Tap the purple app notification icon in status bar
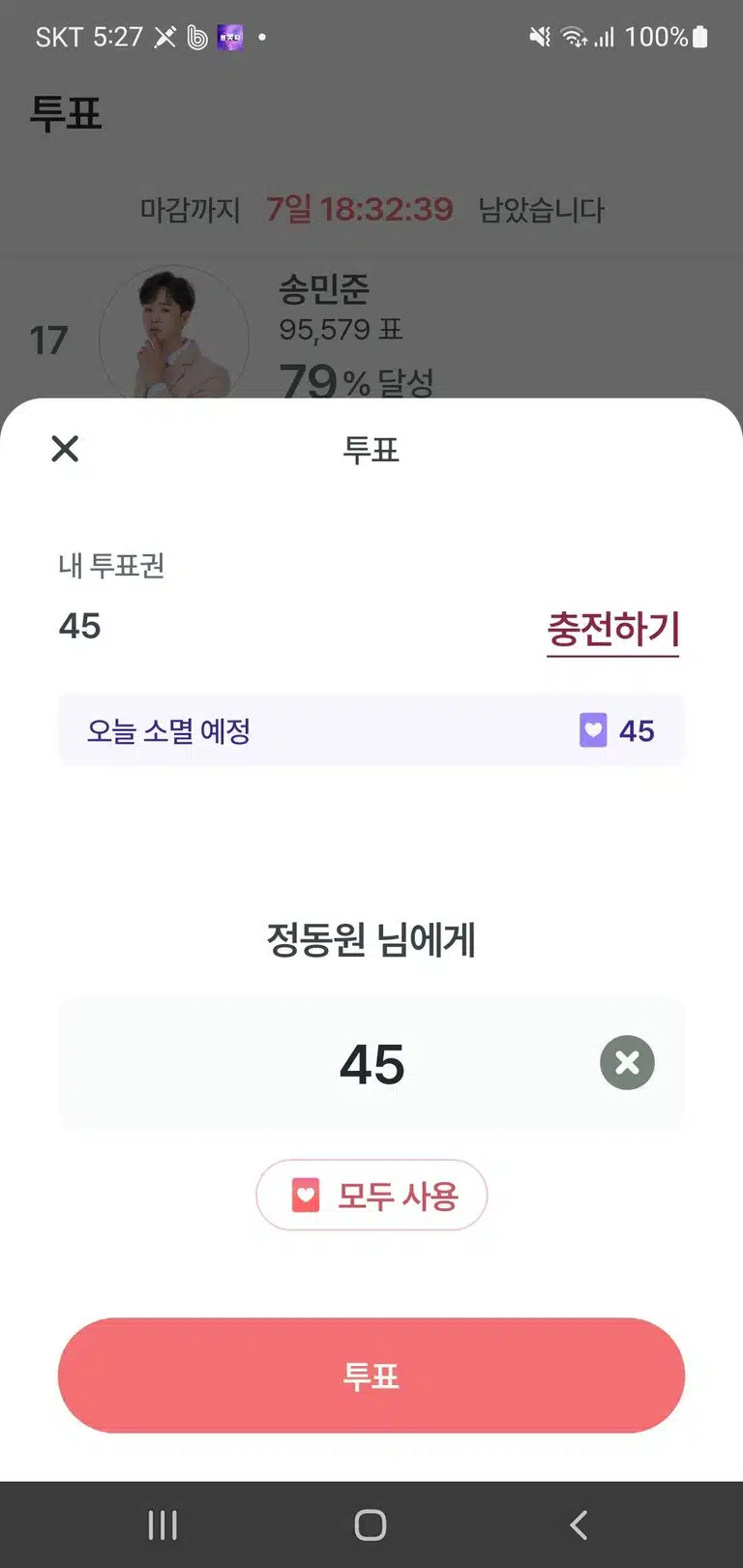This screenshot has height=1568, width=743. click(x=230, y=38)
